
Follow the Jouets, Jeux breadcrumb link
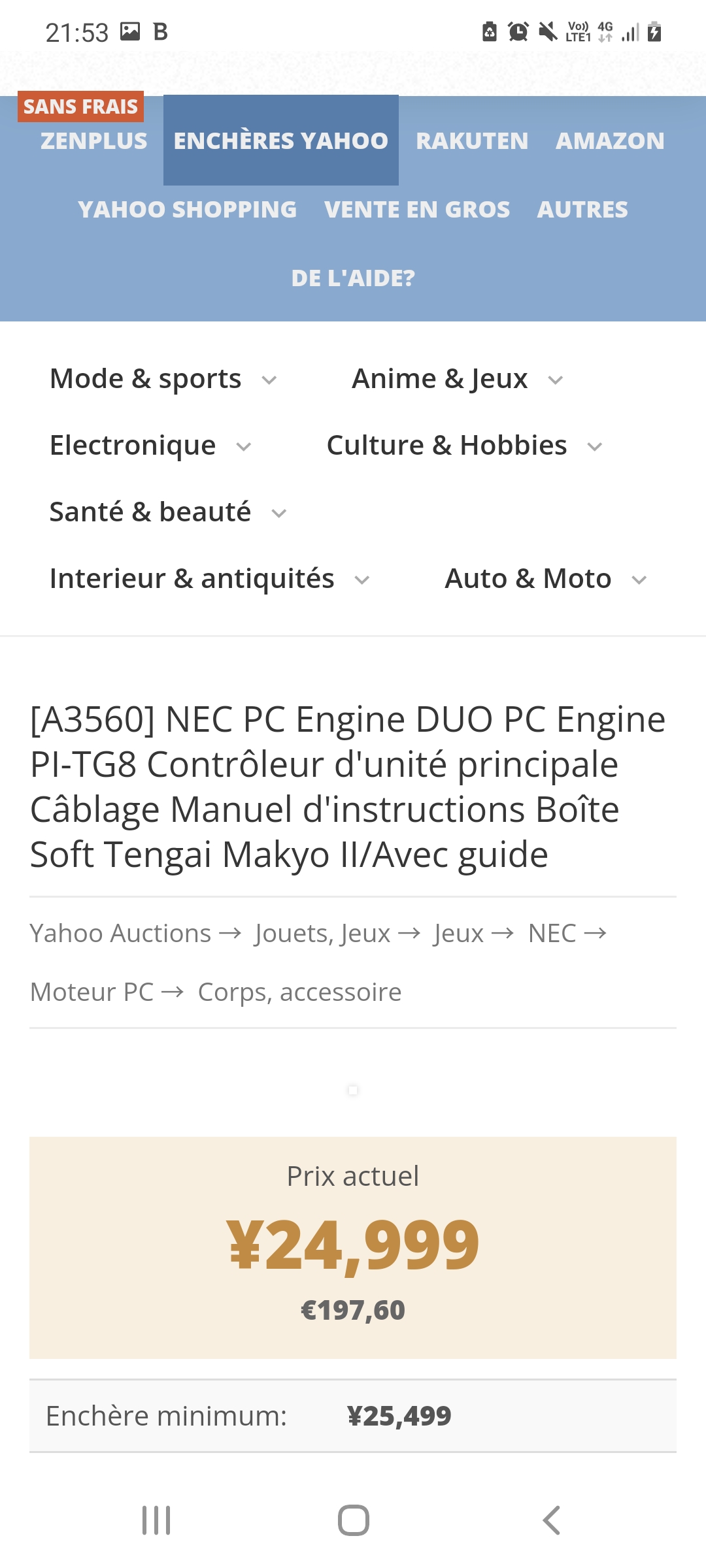point(322,934)
